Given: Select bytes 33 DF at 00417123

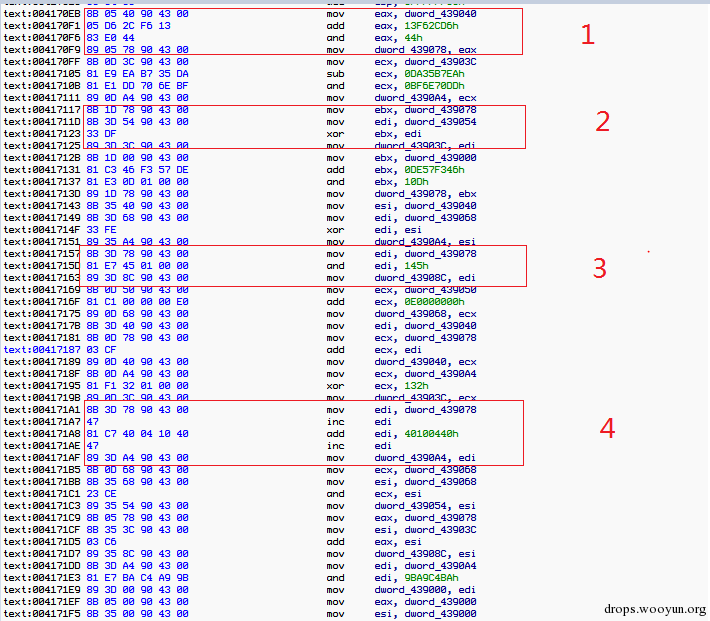Looking at the screenshot, I should pos(101,134).
